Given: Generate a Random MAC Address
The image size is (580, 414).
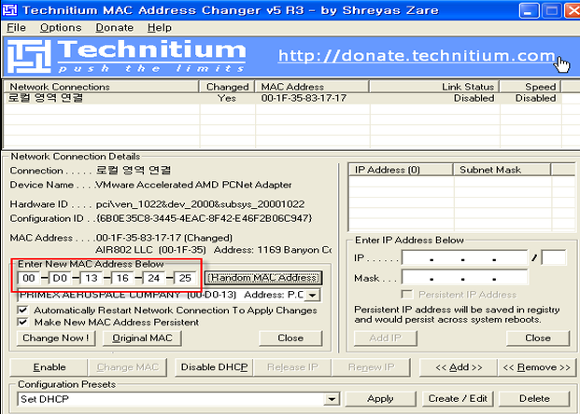Looking at the screenshot, I should 263,278.
